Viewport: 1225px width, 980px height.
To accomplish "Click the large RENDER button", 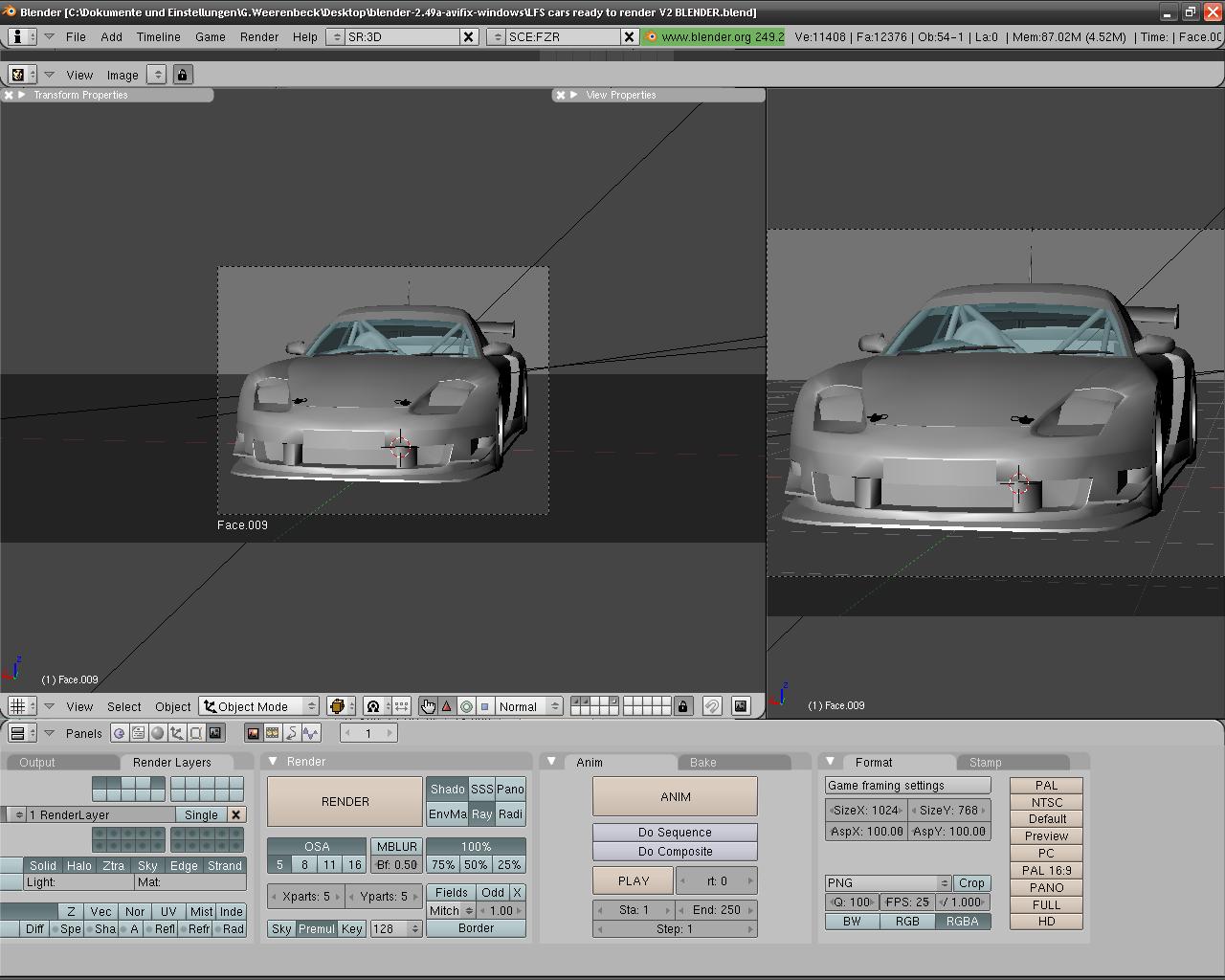I will pyautogui.click(x=345, y=801).
